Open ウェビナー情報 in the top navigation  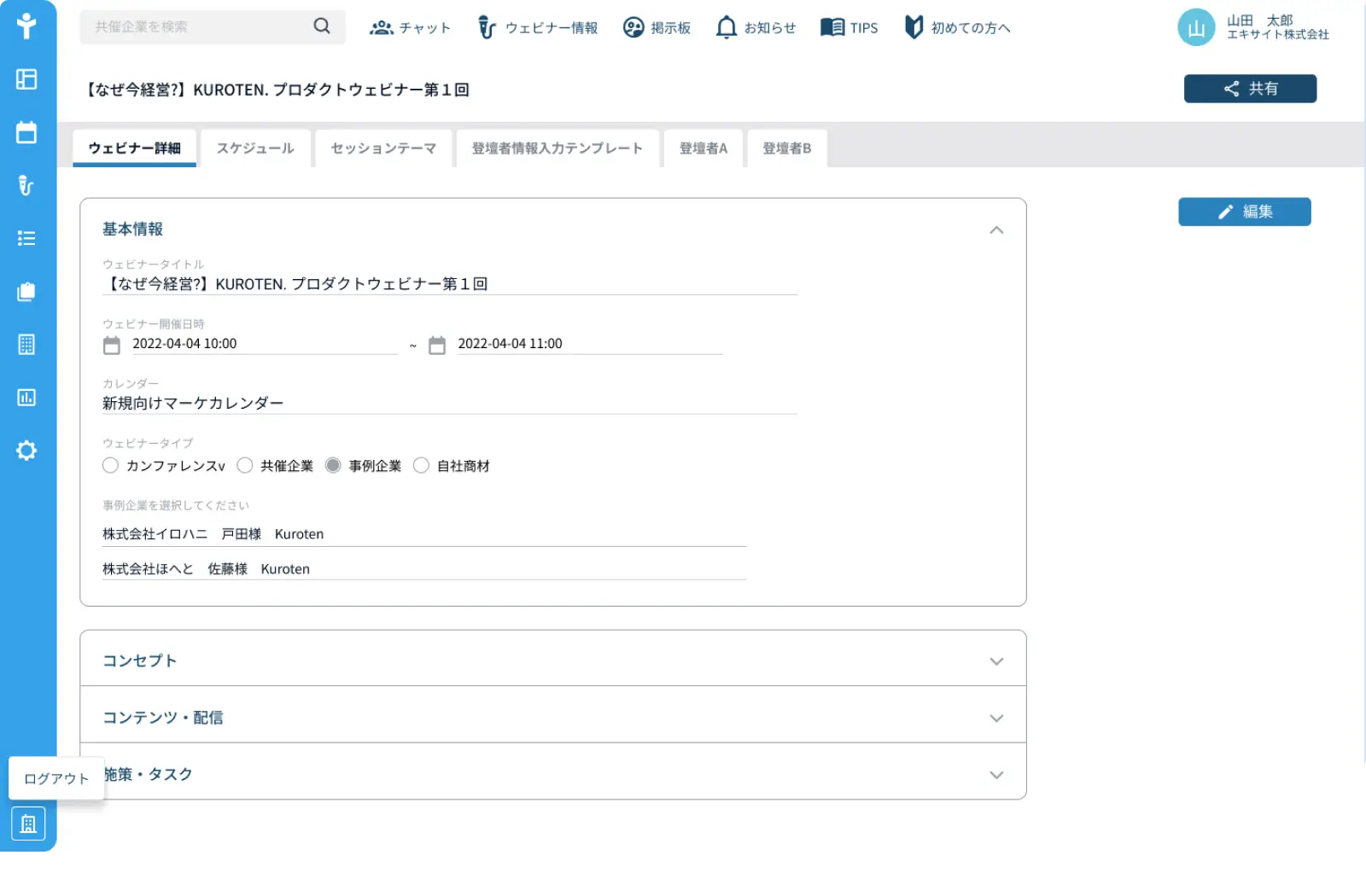coord(538,28)
